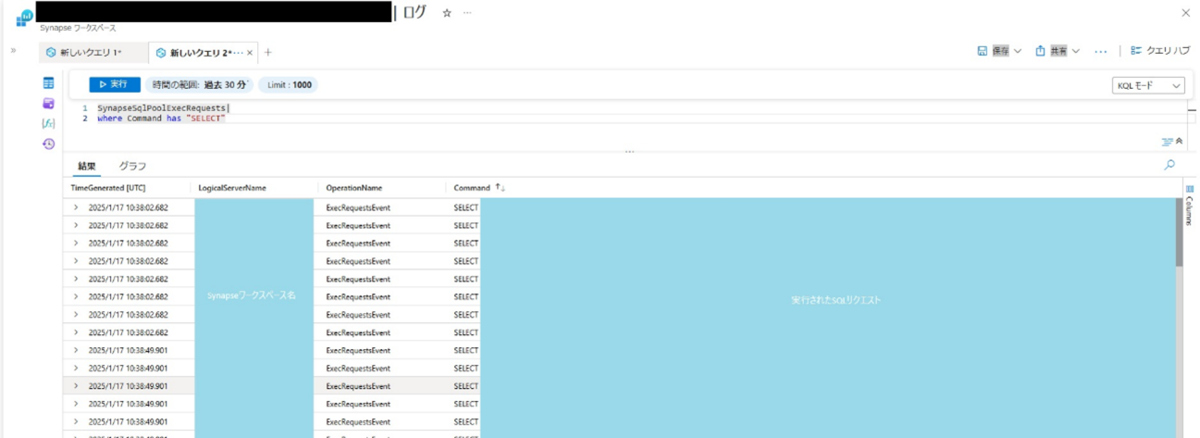Image resolution: width=1200 pixels, height=438 pixels.
Task: Open the 共有 dropdown chevron
Action: (x=1076, y=51)
